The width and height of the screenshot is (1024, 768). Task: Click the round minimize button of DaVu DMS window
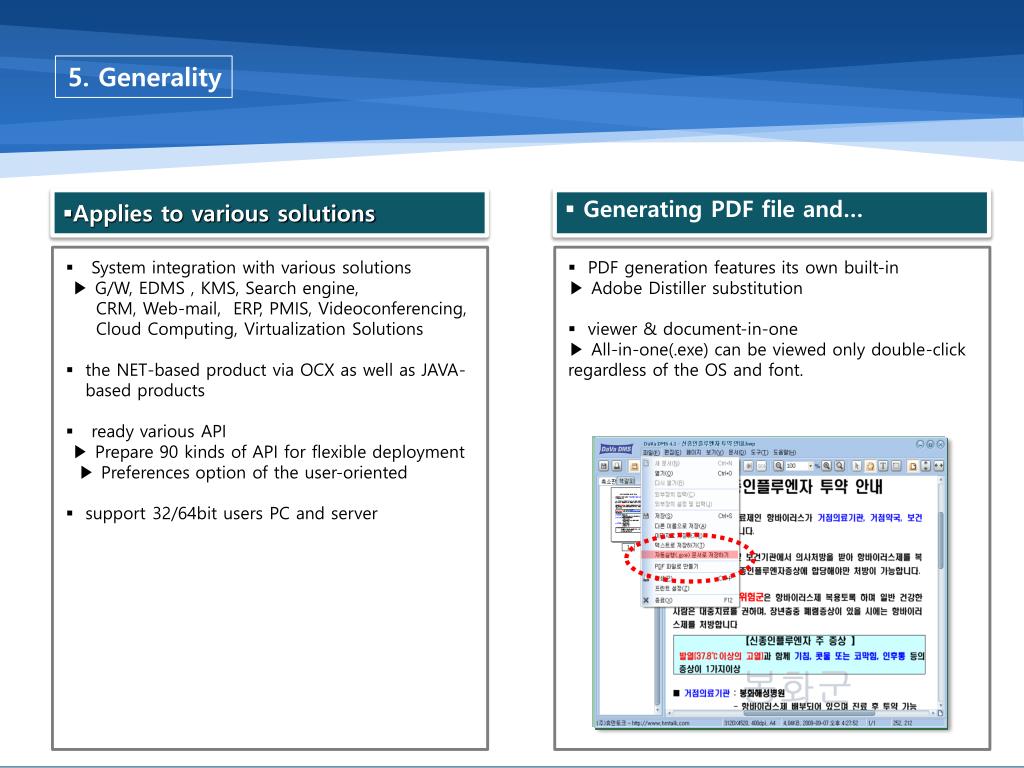click(920, 444)
